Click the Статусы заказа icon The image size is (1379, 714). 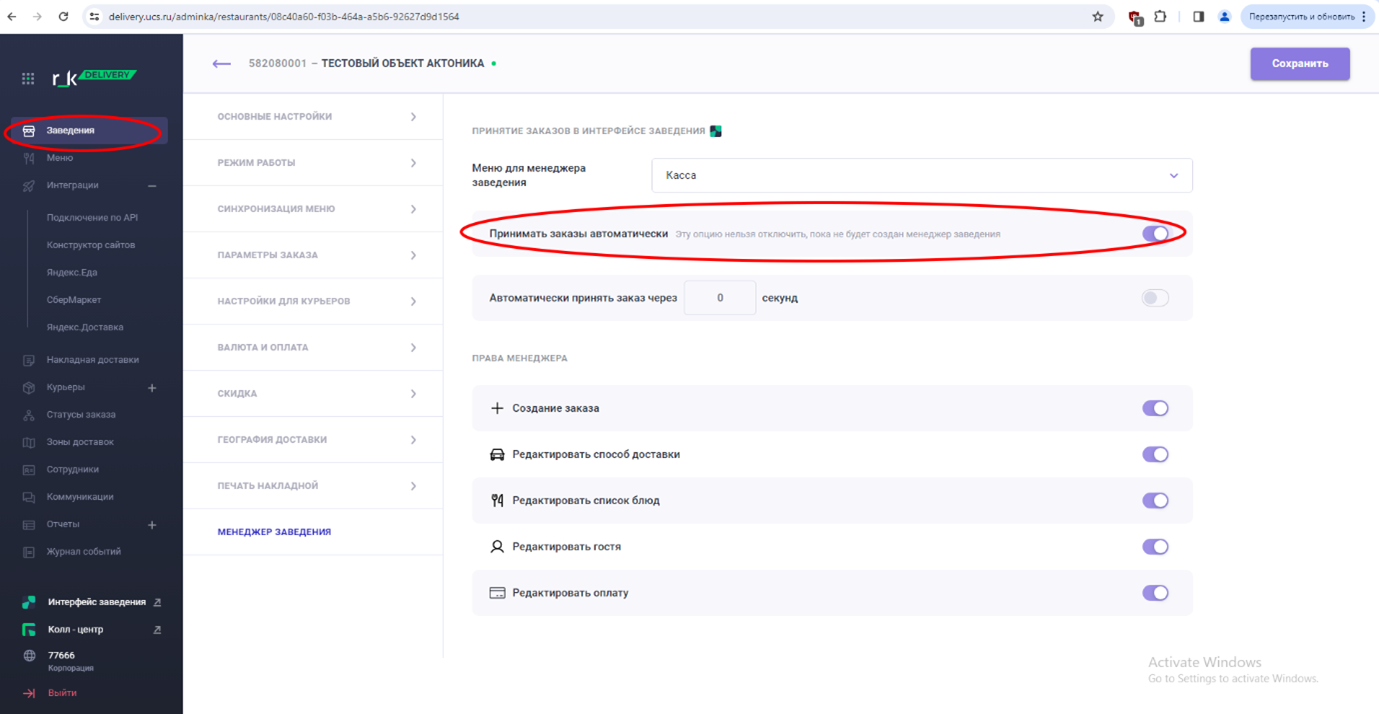29,415
